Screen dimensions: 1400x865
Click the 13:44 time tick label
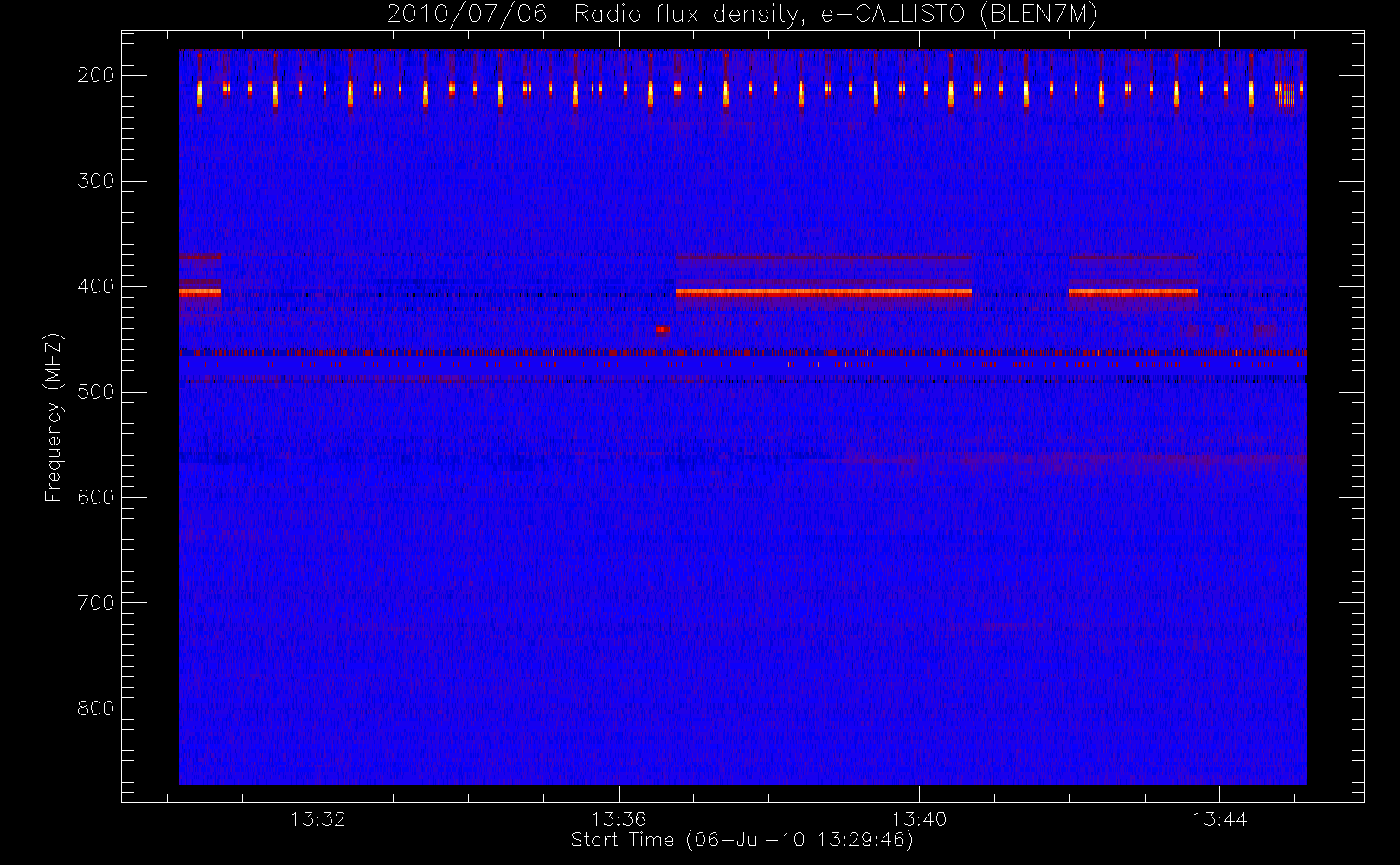[x=1219, y=819]
